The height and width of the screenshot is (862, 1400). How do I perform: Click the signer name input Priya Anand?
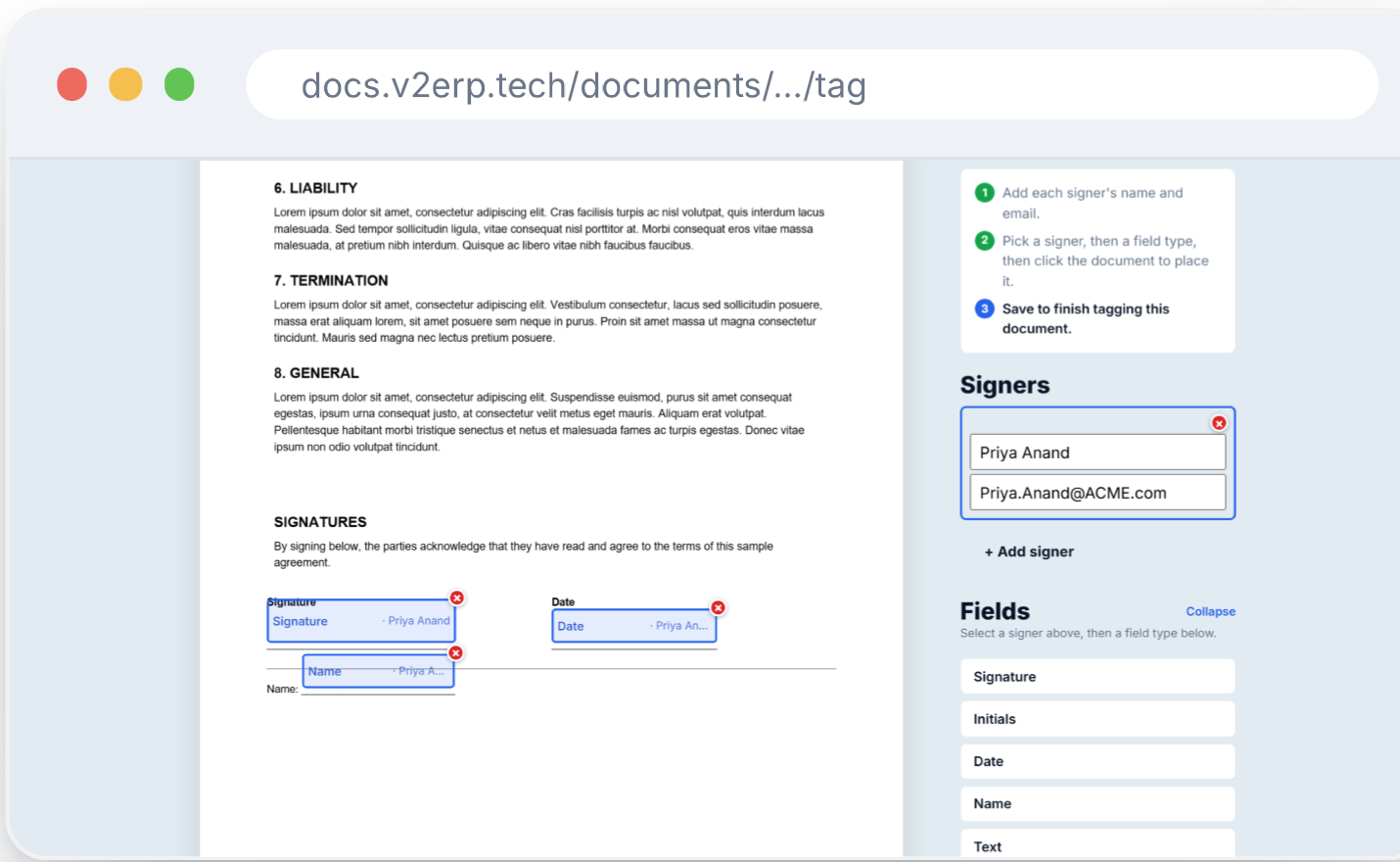(x=1097, y=453)
